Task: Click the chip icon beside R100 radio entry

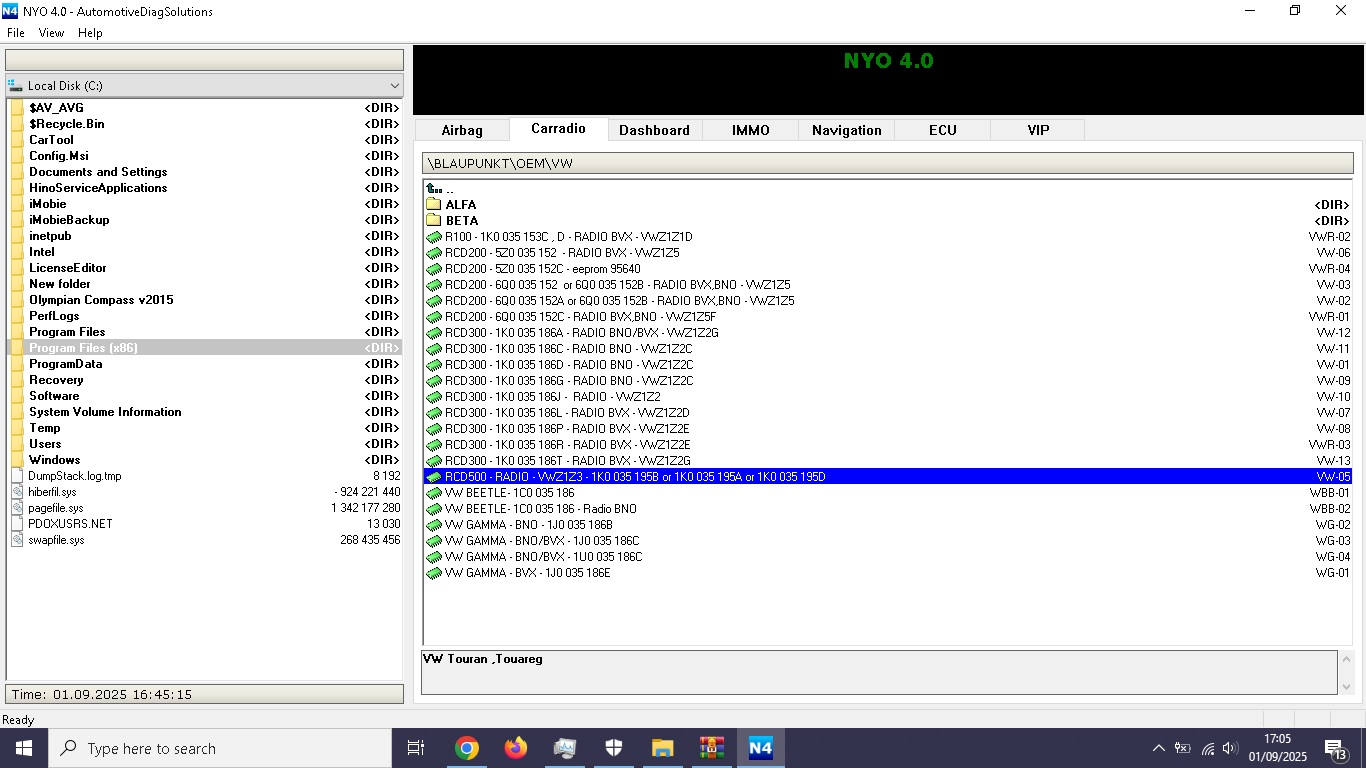Action: (433, 237)
